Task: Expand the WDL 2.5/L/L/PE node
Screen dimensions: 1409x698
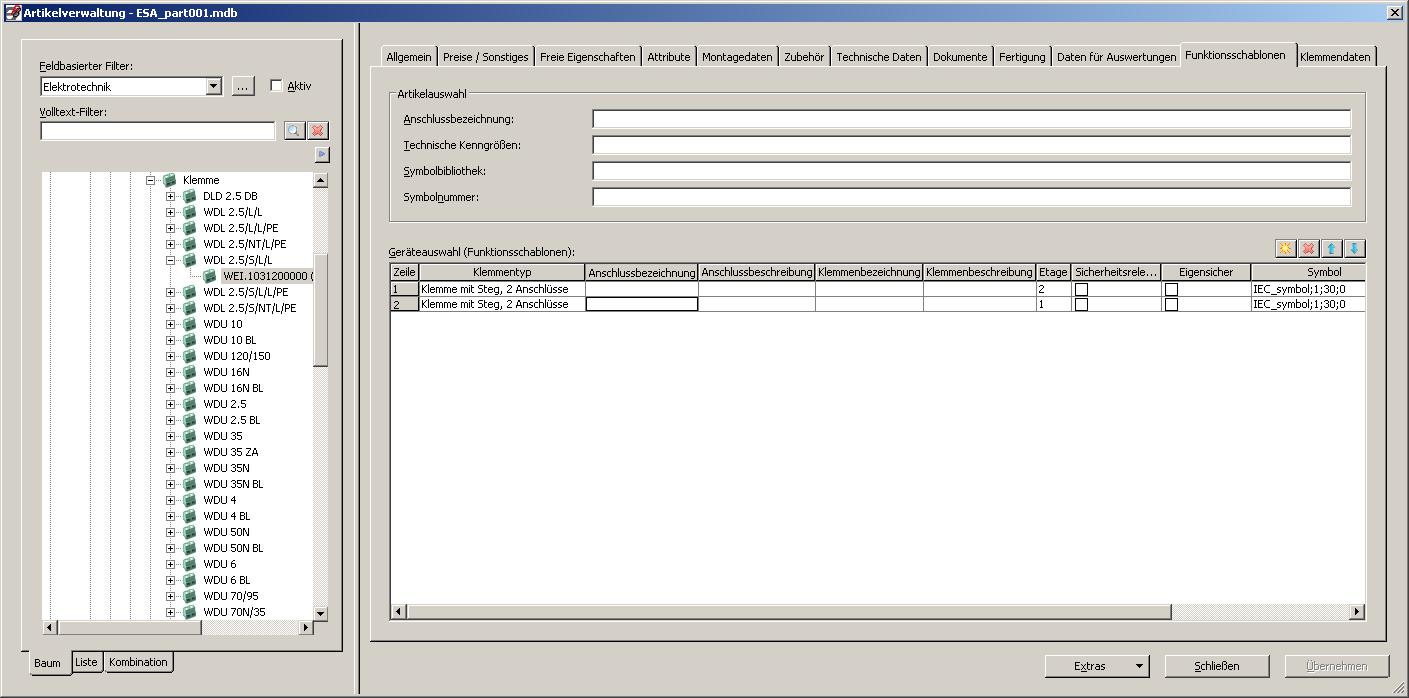Action: coord(170,228)
